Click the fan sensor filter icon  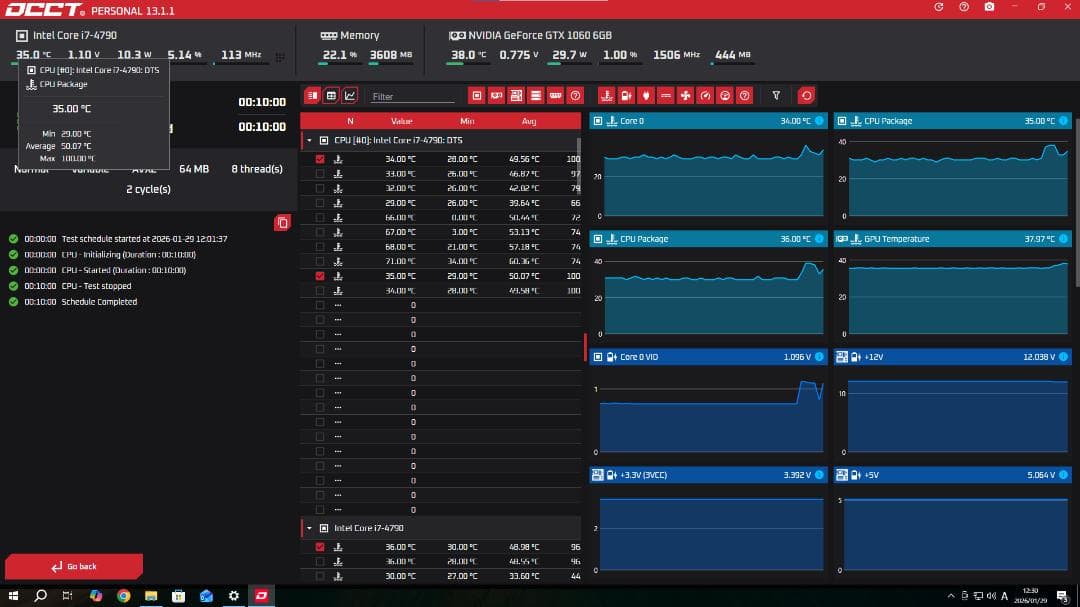685,96
